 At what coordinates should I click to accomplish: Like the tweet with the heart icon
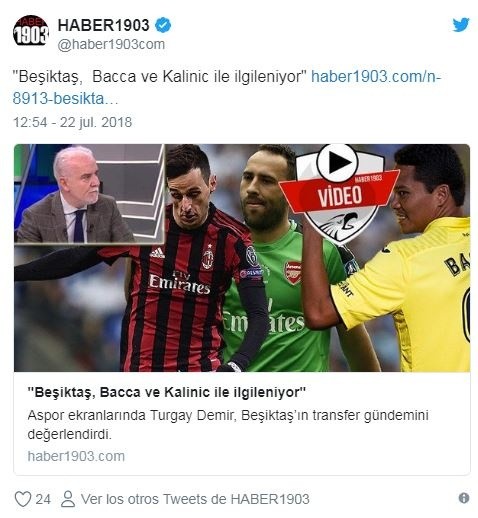23,499
